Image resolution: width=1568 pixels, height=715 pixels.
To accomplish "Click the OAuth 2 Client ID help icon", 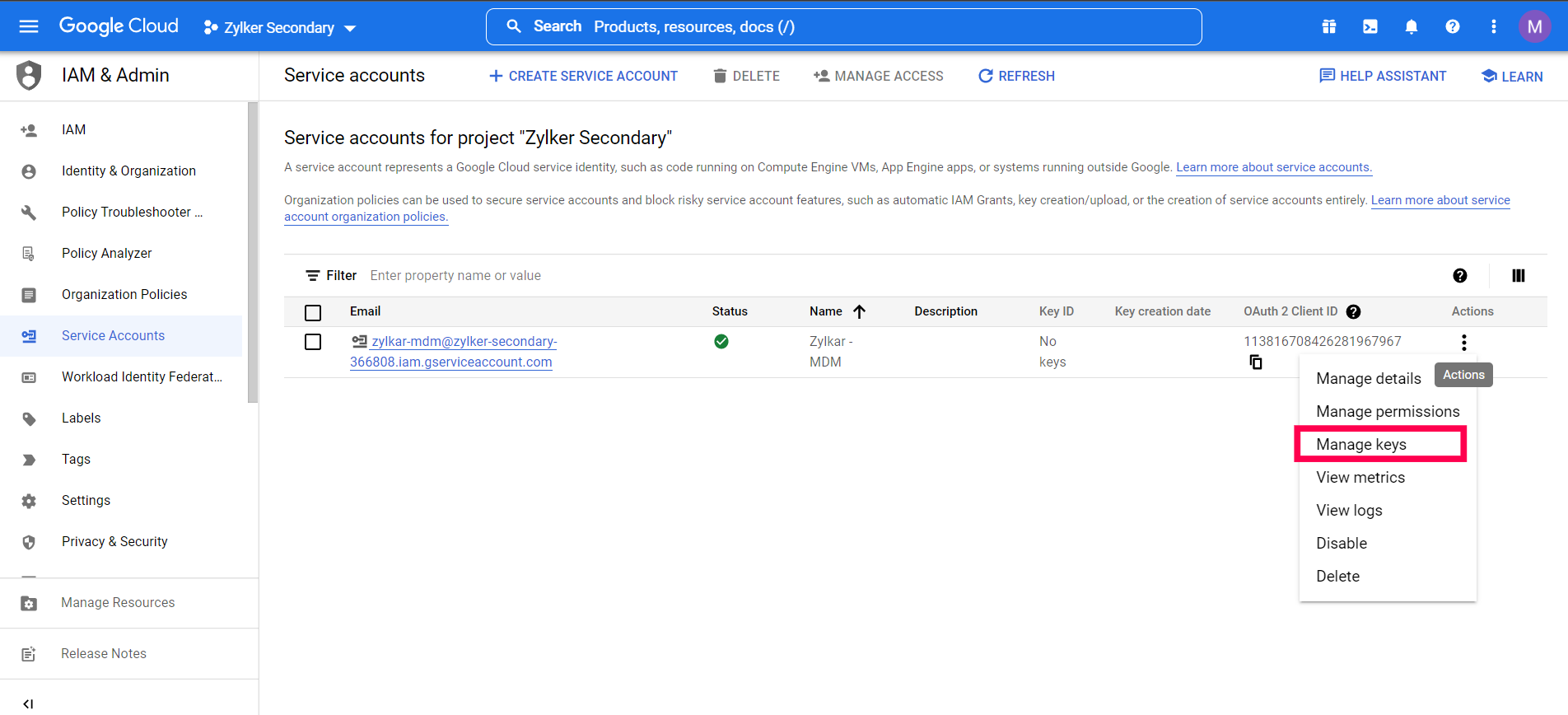I will tap(1353, 311).
